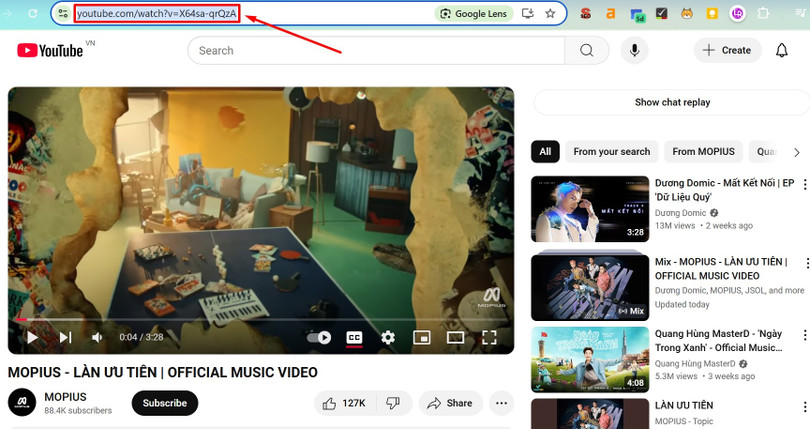Show chat replay

[x=672, y=102]
